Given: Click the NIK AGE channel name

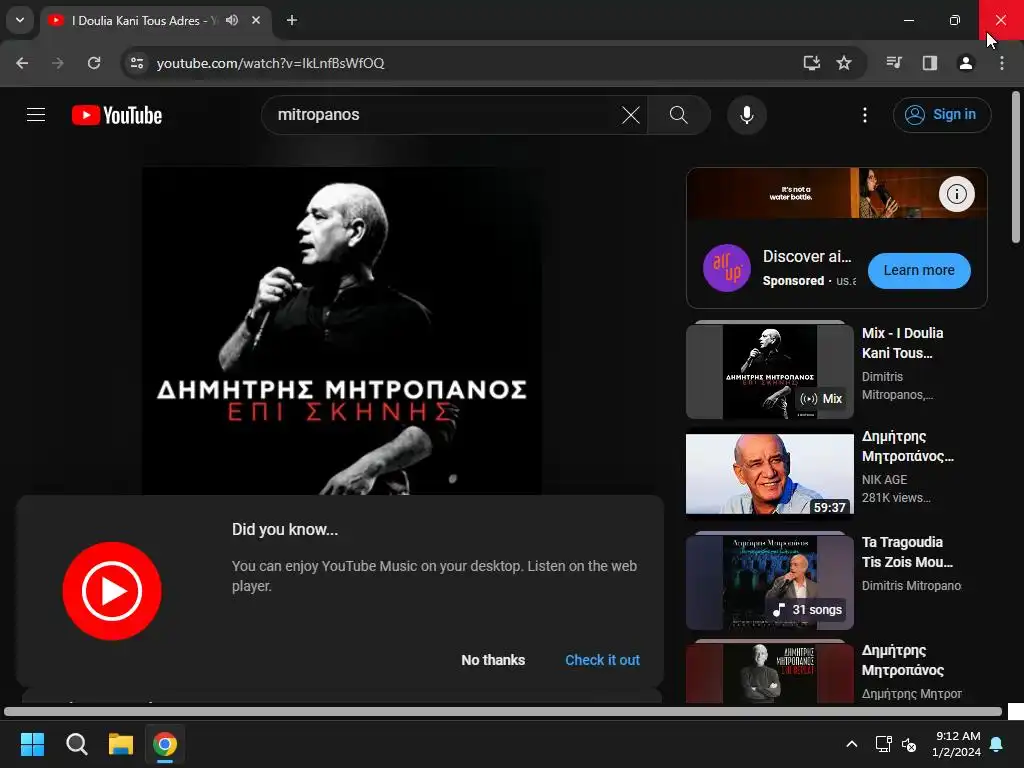Looking at the screenshot, I should (x=884, y=479).
